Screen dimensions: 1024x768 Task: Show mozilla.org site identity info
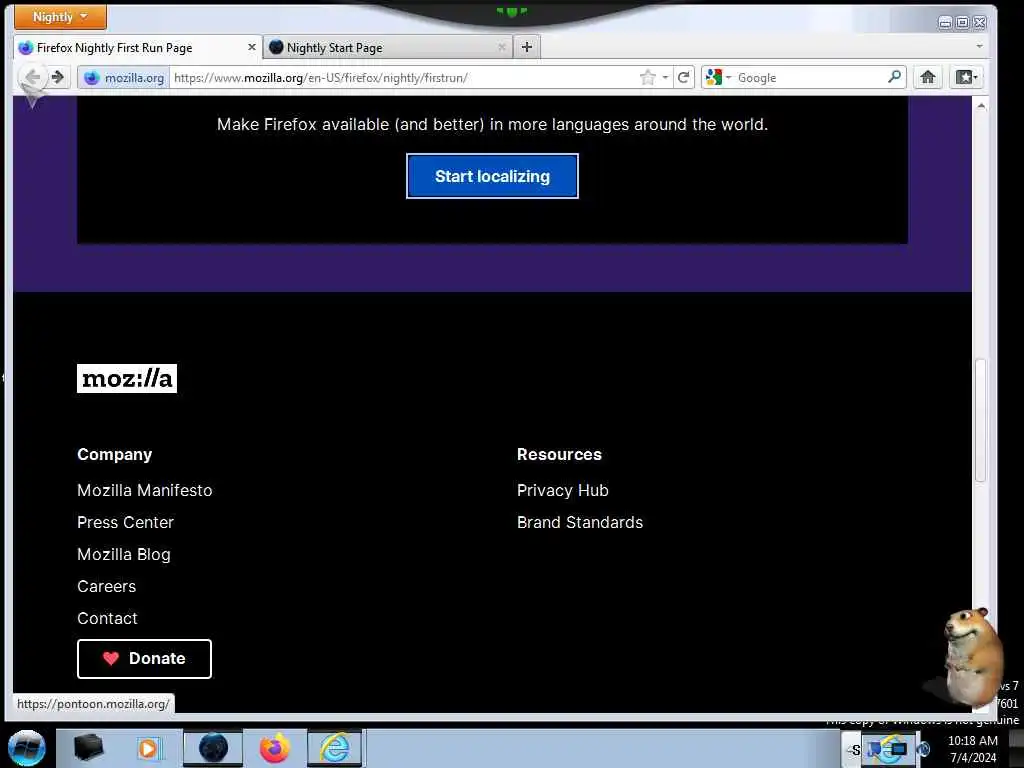[x=124, y=78]
